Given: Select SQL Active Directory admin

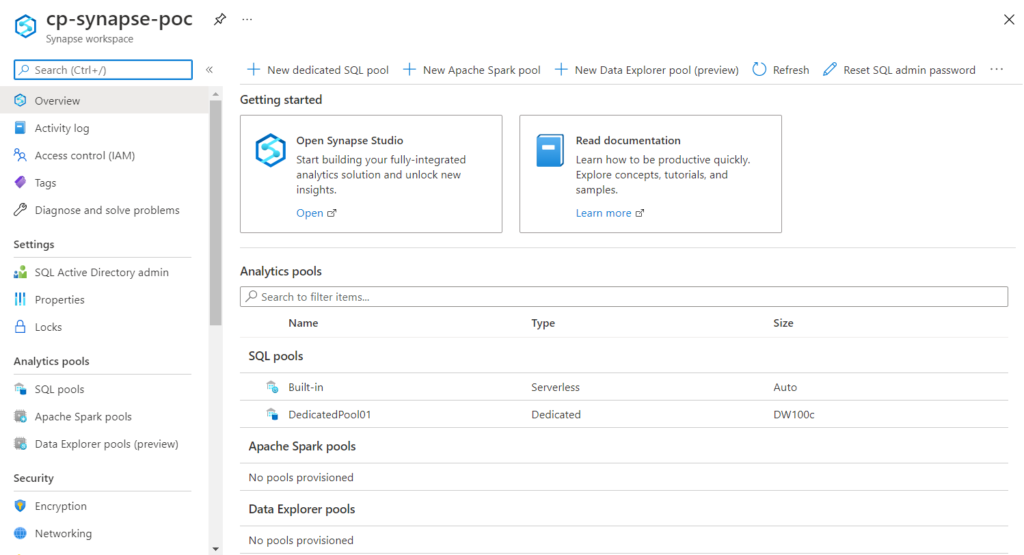Looking at the screenshot, I should click(101, 272).
